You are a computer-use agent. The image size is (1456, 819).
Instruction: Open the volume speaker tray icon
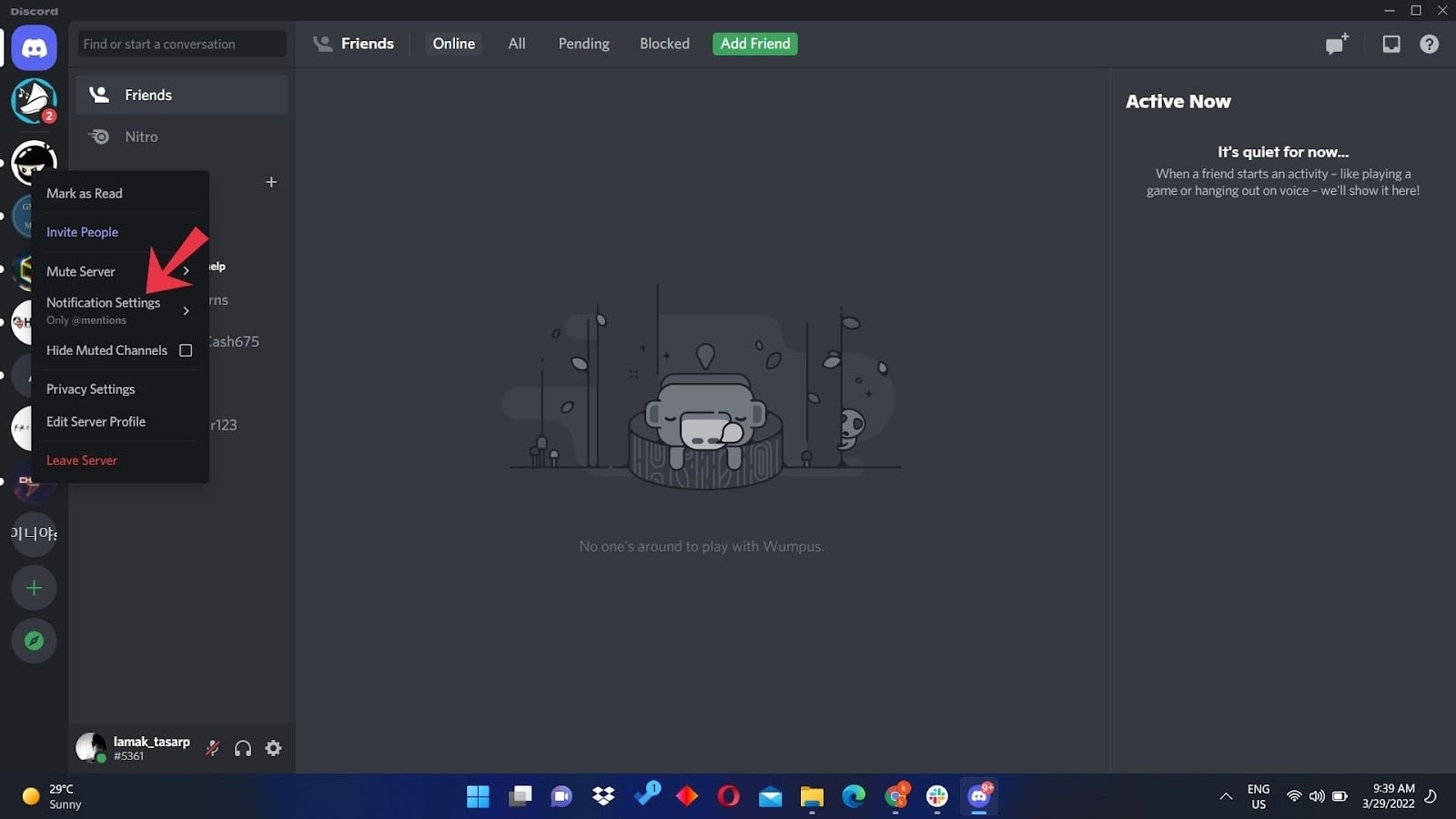pyautogui.click(x=1317, y=797)
